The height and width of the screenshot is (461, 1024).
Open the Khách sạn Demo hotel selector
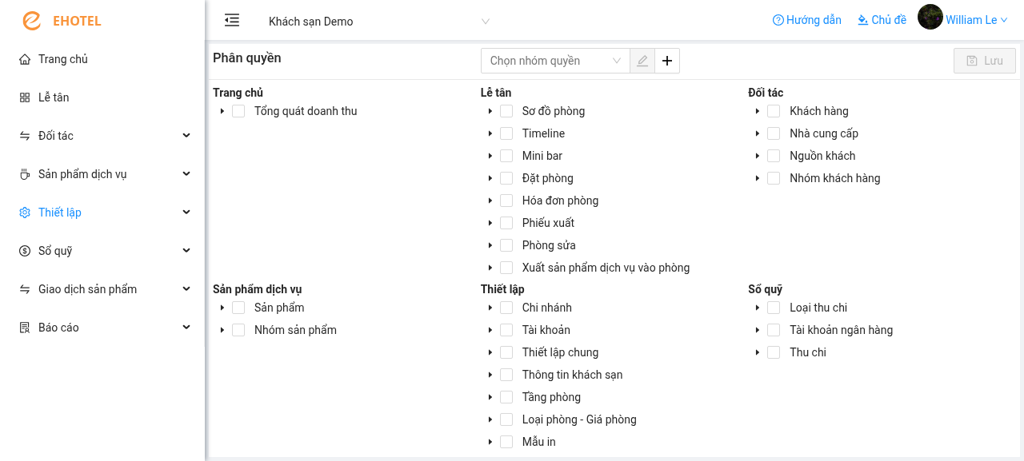click(379, 22)
